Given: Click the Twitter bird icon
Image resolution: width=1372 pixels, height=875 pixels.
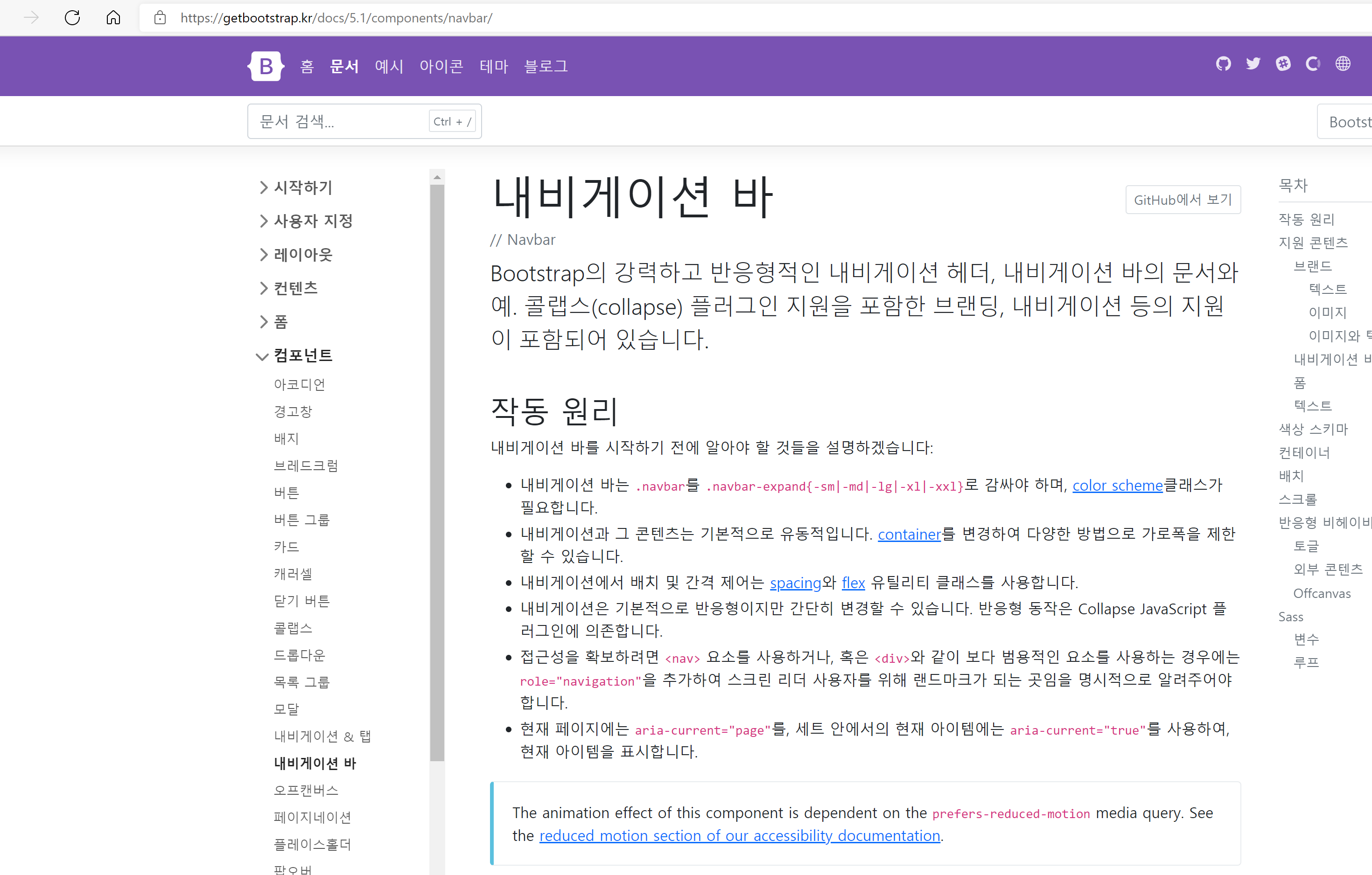Looking at the screenshot, I should tap(1253, 64).
